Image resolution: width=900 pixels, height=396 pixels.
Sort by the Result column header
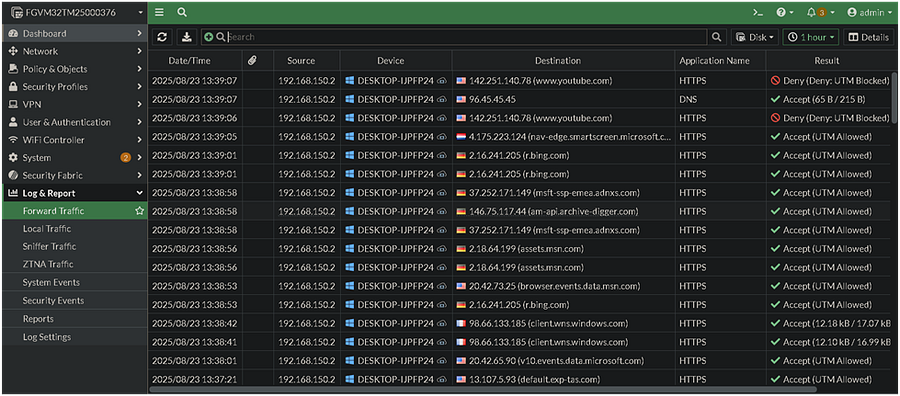coord(827,61)
